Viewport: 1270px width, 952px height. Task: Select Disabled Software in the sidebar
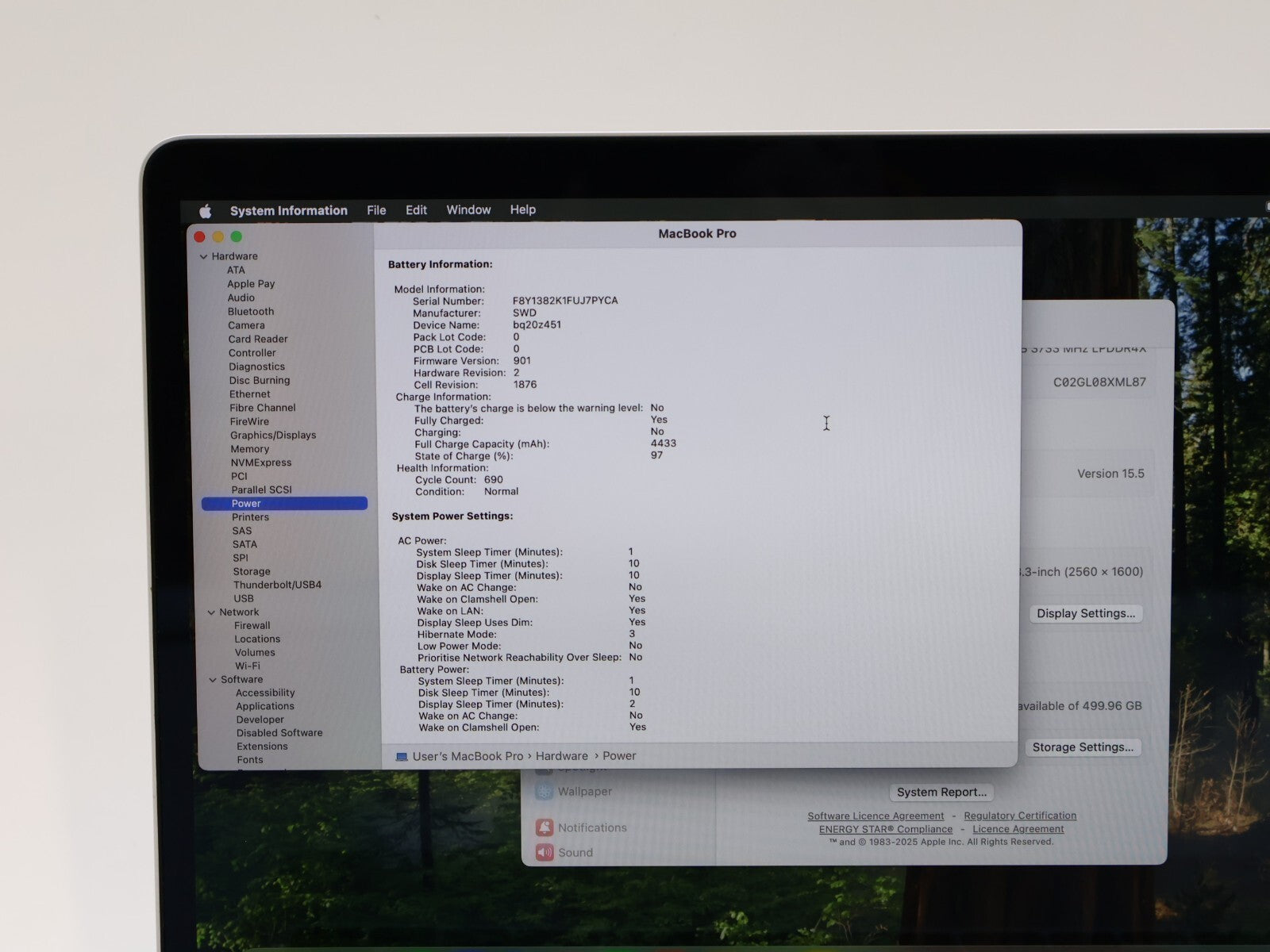click(279, 733)
